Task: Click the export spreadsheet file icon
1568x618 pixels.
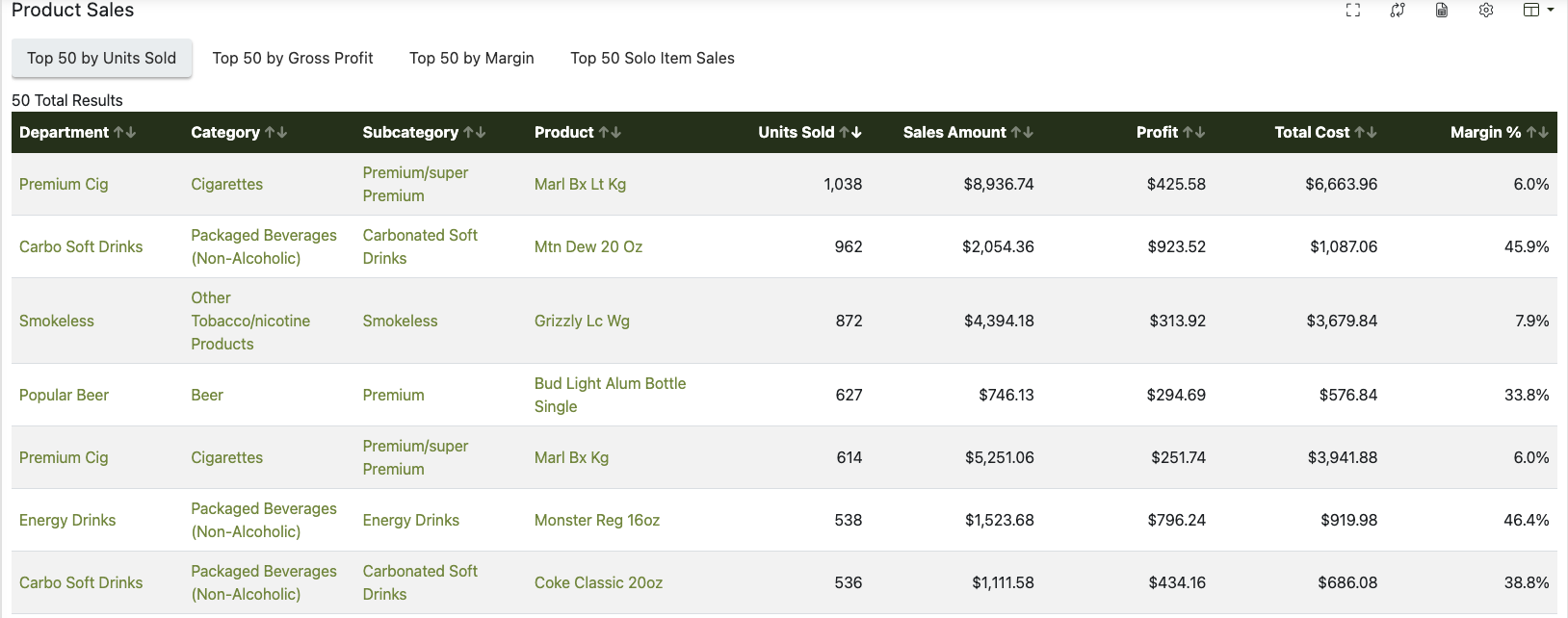Action: click(1442, 11)
